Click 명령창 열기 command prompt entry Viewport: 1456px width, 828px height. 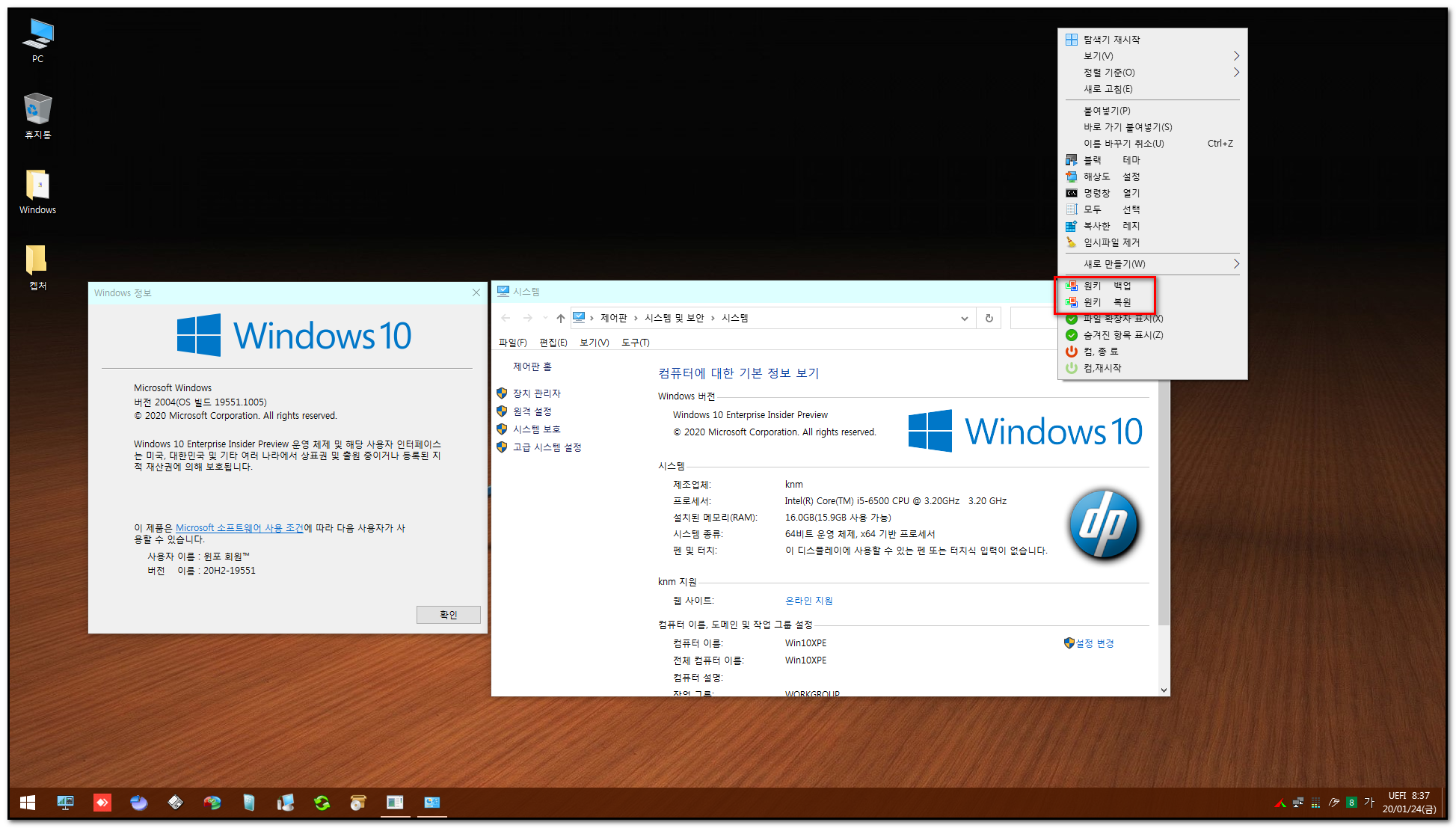pyautogui.click(x=1152, y=193)
